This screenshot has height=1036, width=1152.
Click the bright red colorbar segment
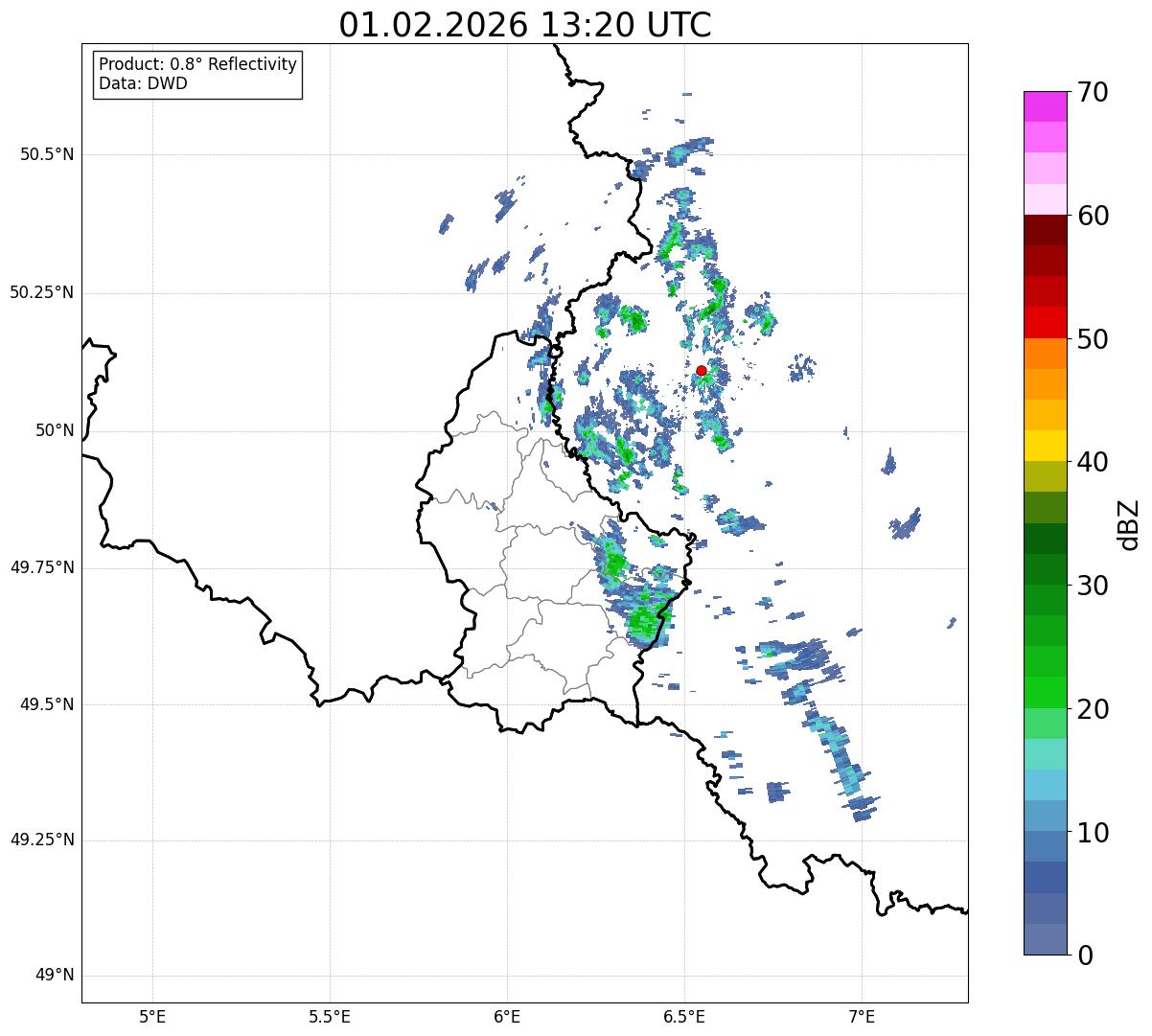1046,323
